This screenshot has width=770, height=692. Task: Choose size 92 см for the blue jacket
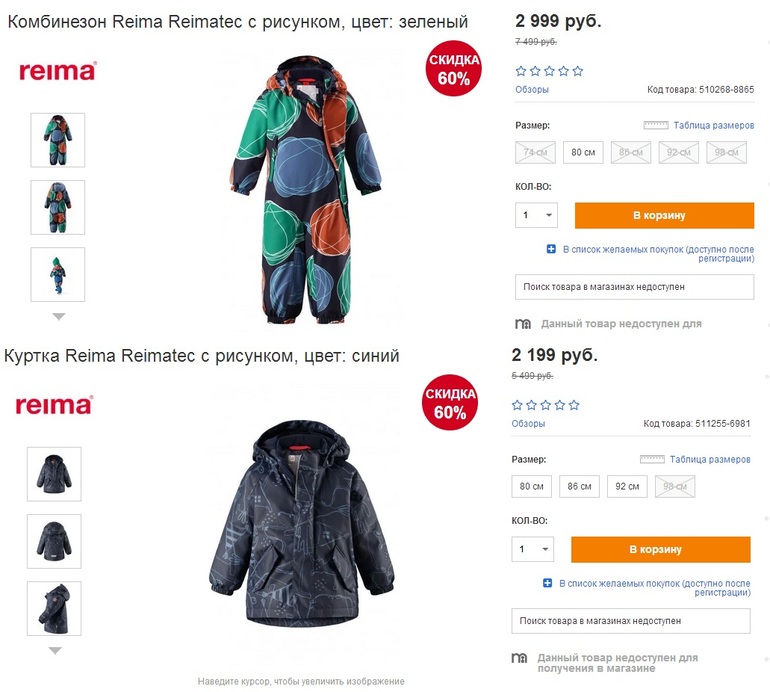pos(627,487)
